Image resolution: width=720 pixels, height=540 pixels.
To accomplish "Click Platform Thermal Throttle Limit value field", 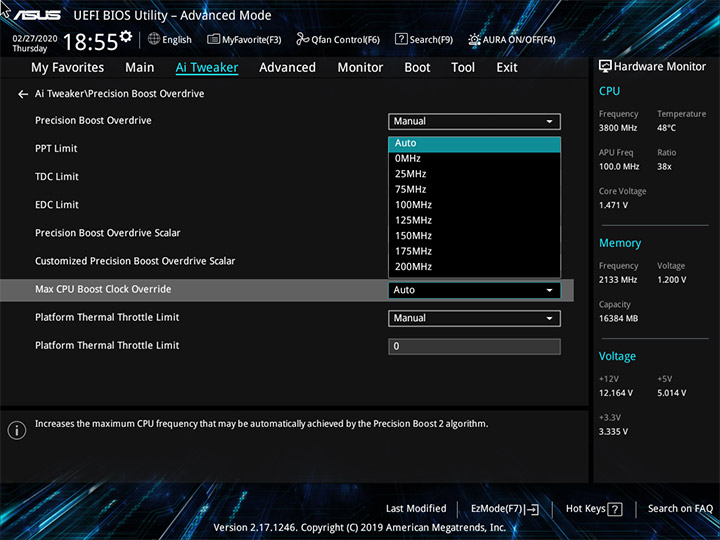I will click(x=474, y=346).
